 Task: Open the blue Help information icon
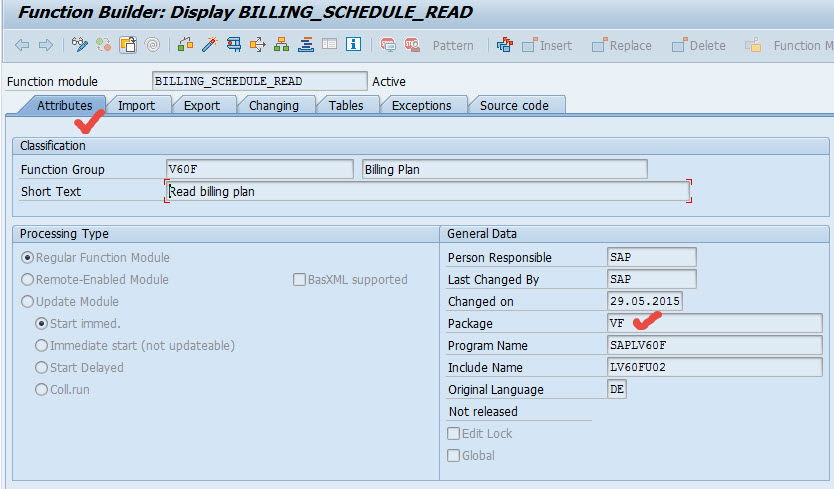click(353, 45)
